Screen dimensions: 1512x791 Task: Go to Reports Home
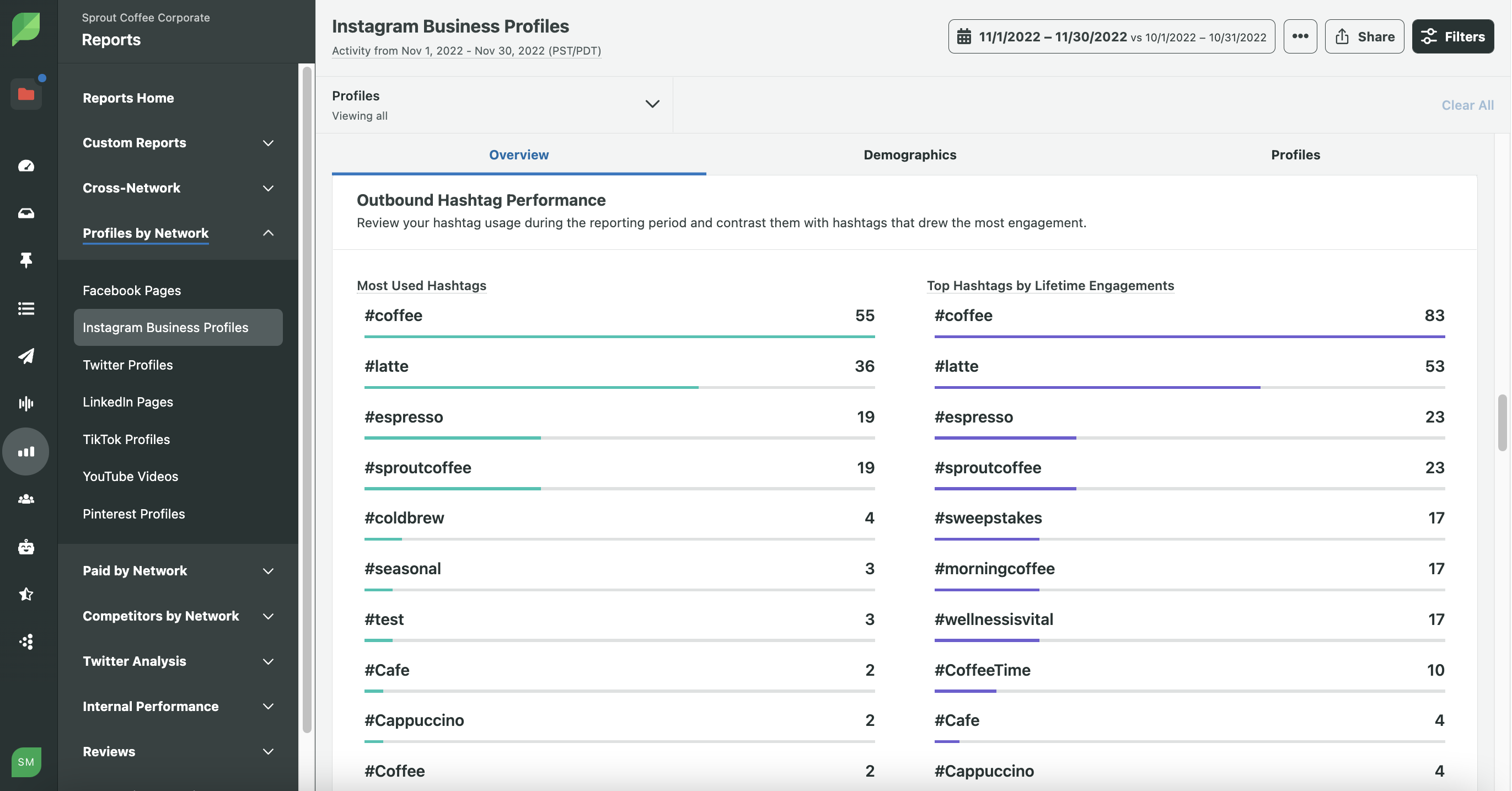(x=128, y=98)
